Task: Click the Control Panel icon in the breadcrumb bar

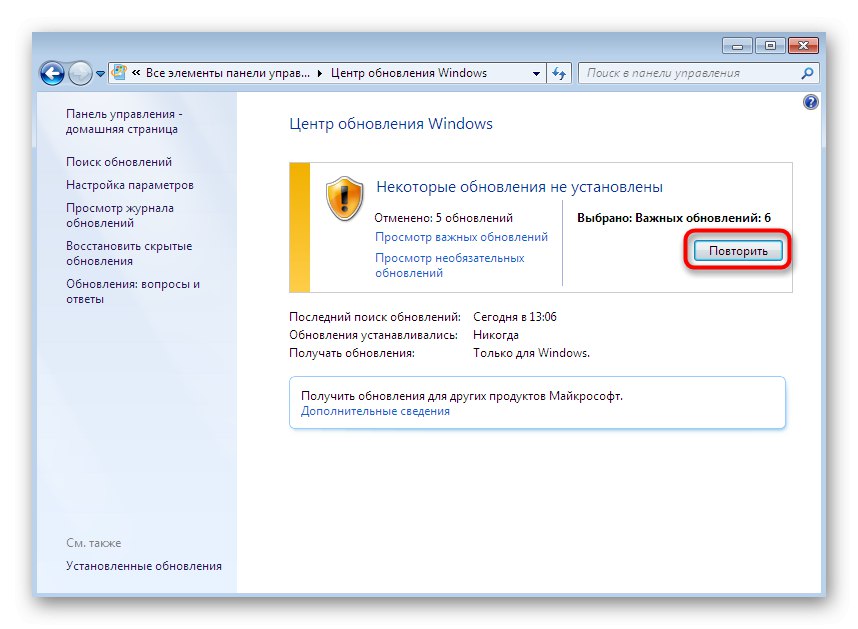Action: pos(120,72)
